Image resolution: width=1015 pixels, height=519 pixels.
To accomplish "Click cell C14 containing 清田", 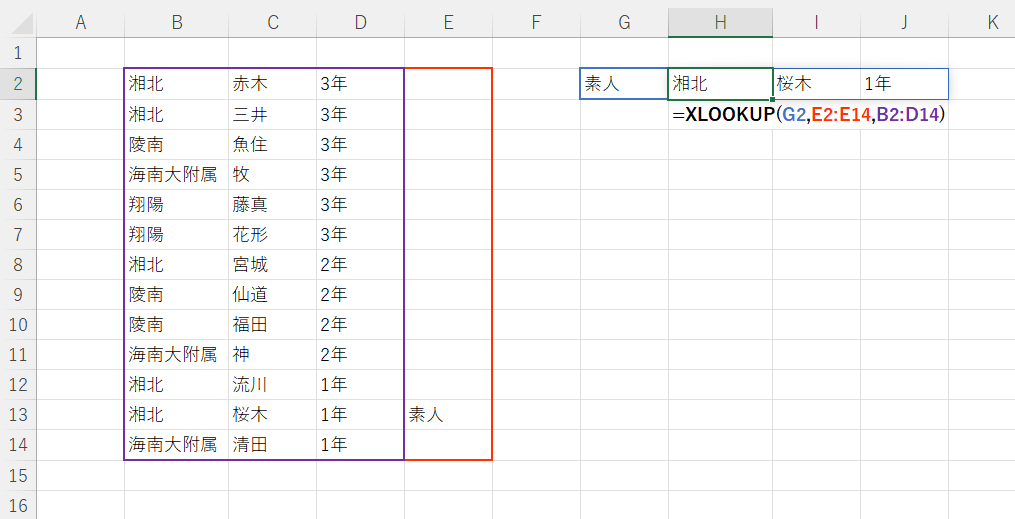I will pos(273,445).
